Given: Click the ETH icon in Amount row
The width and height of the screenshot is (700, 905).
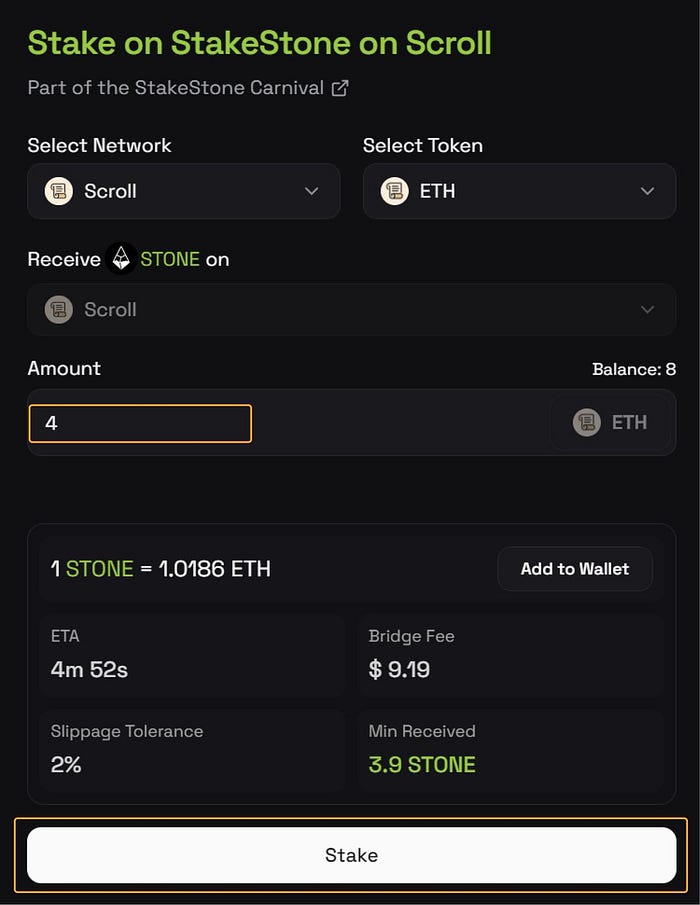Looking at the screenshot, I should (587, 422).
